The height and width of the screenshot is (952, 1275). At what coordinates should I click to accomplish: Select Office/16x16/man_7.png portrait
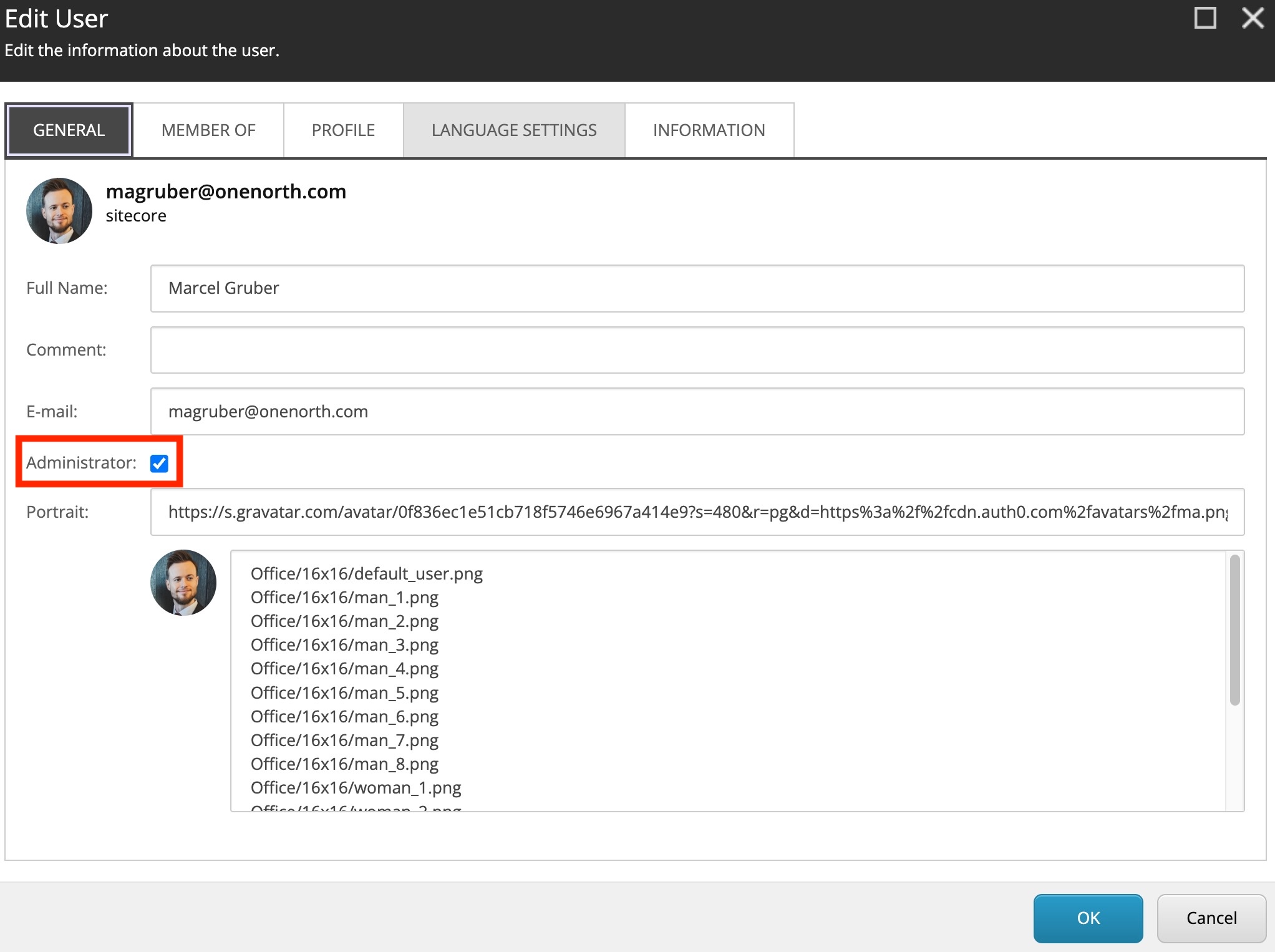point(344,741)
